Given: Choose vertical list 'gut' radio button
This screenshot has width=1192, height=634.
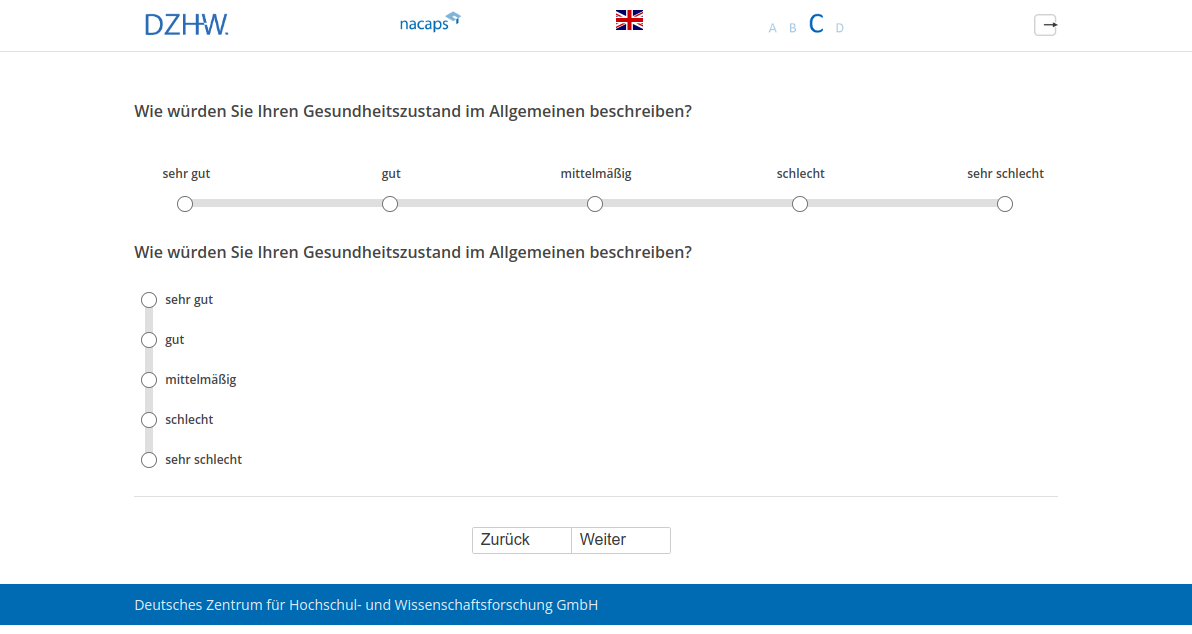Looking at the screenshot, I should click(x=149, y=340).
